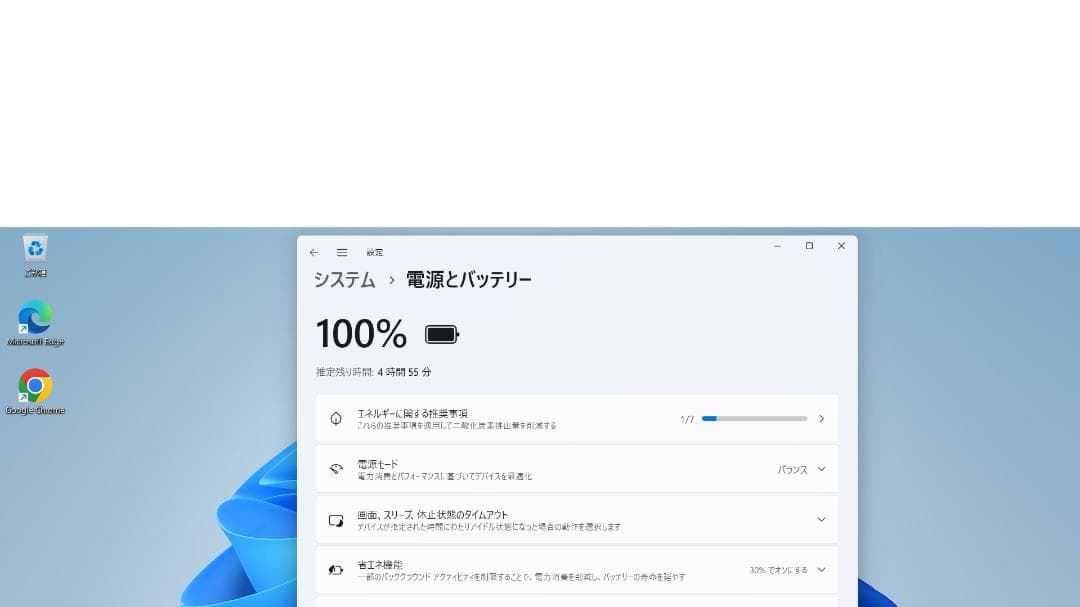This screenshot has height=607, width=1080.
Task: Expand 画面、スリープ、休止状態のタイムアウト section
Action: coord(821,520)
